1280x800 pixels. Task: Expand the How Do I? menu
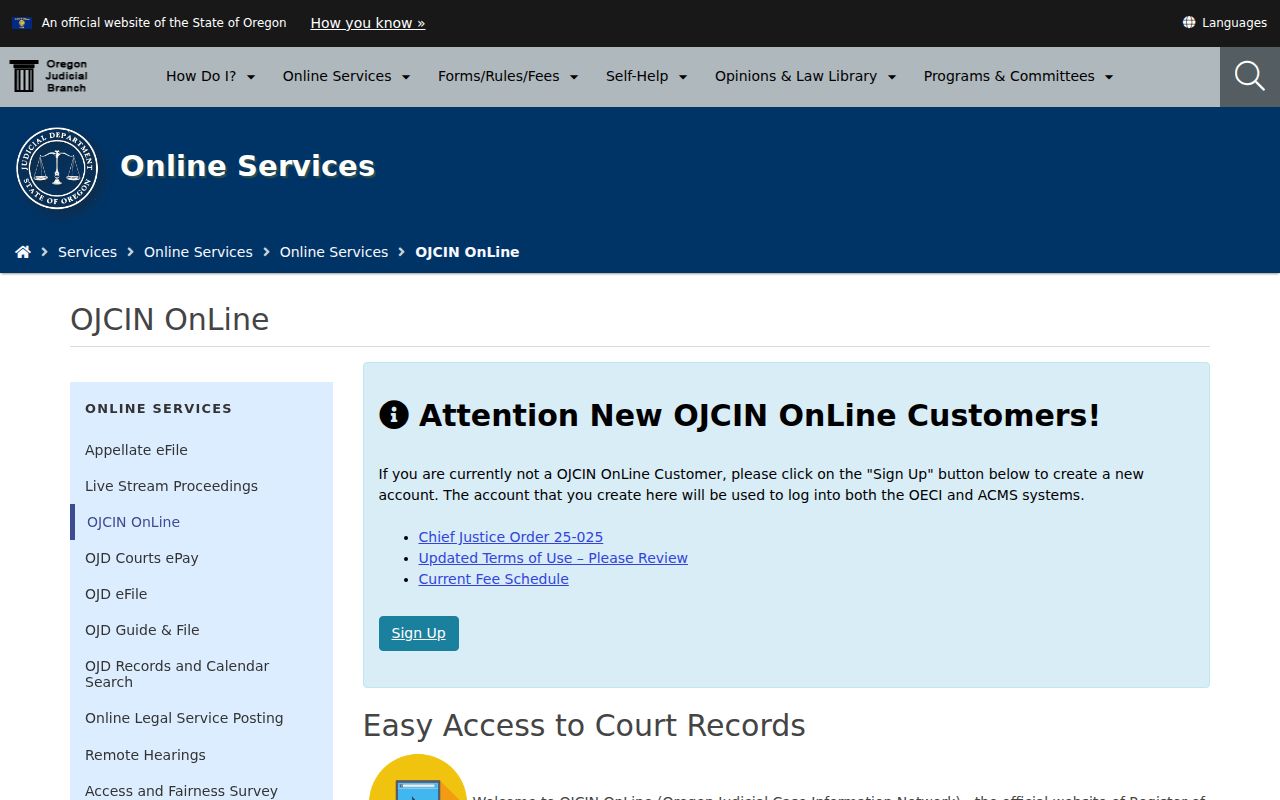211,76
